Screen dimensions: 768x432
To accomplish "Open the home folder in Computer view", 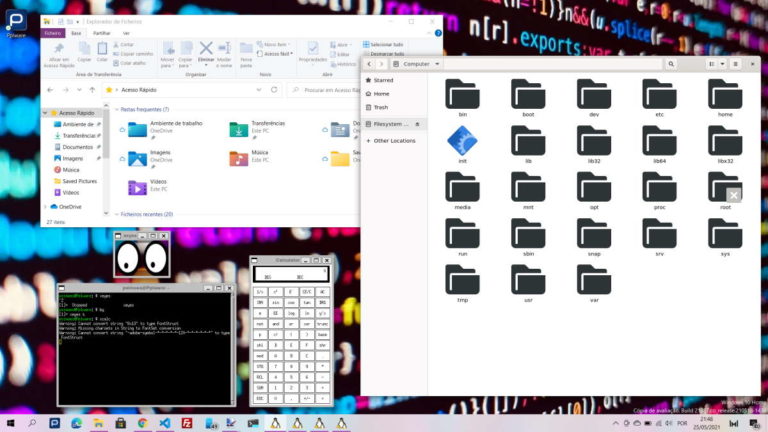I will click(725, 95).
